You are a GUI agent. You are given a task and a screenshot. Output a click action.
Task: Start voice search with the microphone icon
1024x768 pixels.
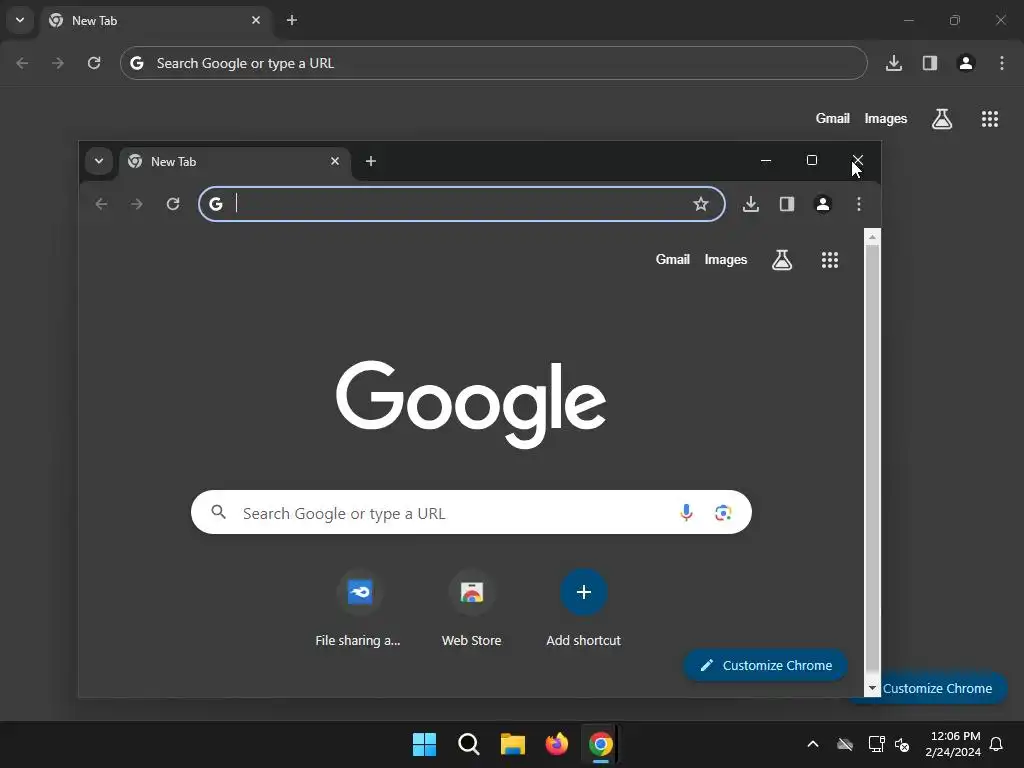pyautogui.click(x=686, y=513)
